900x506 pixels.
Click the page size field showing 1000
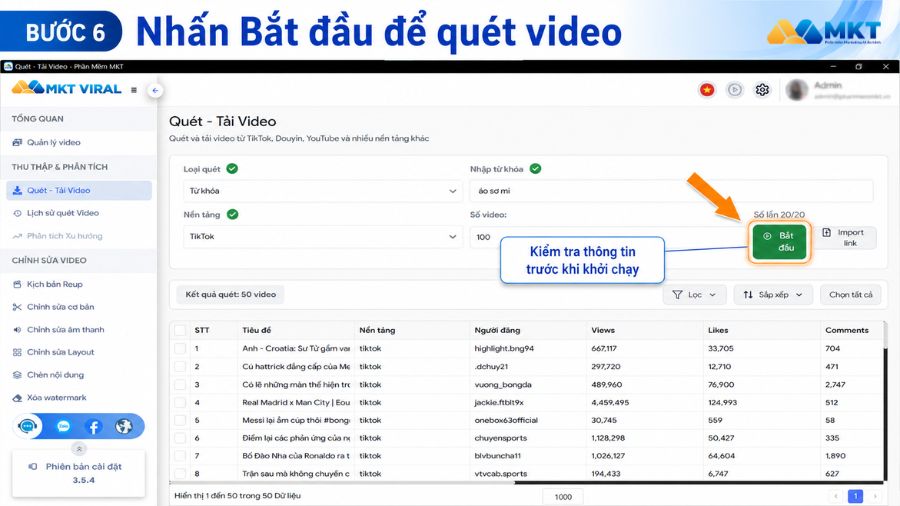coord(563,497)
